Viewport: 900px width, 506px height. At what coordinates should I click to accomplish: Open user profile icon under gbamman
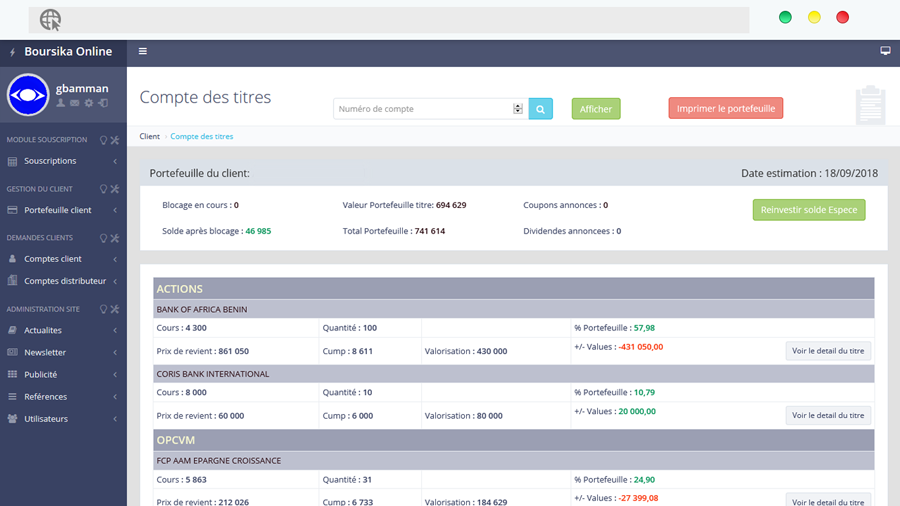(60, 103)
